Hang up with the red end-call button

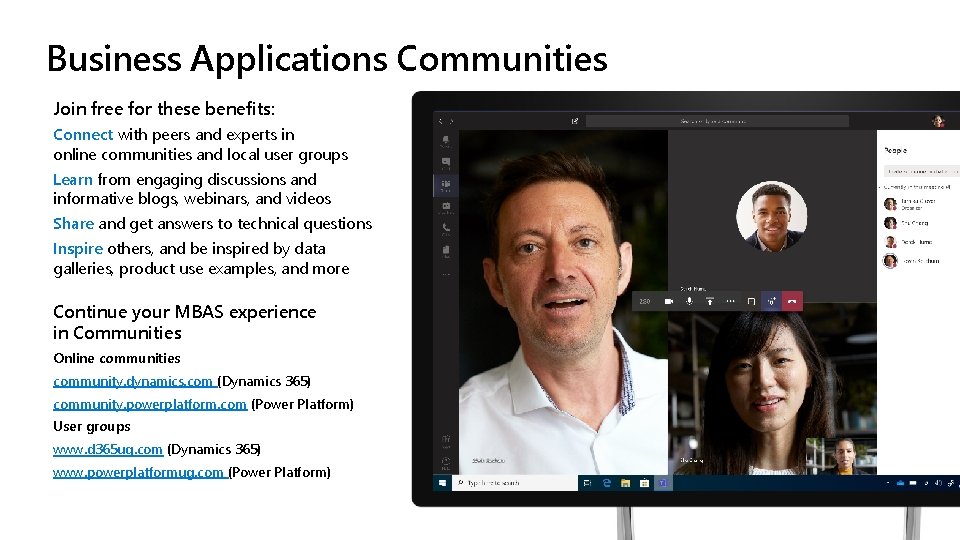point(792,301)
